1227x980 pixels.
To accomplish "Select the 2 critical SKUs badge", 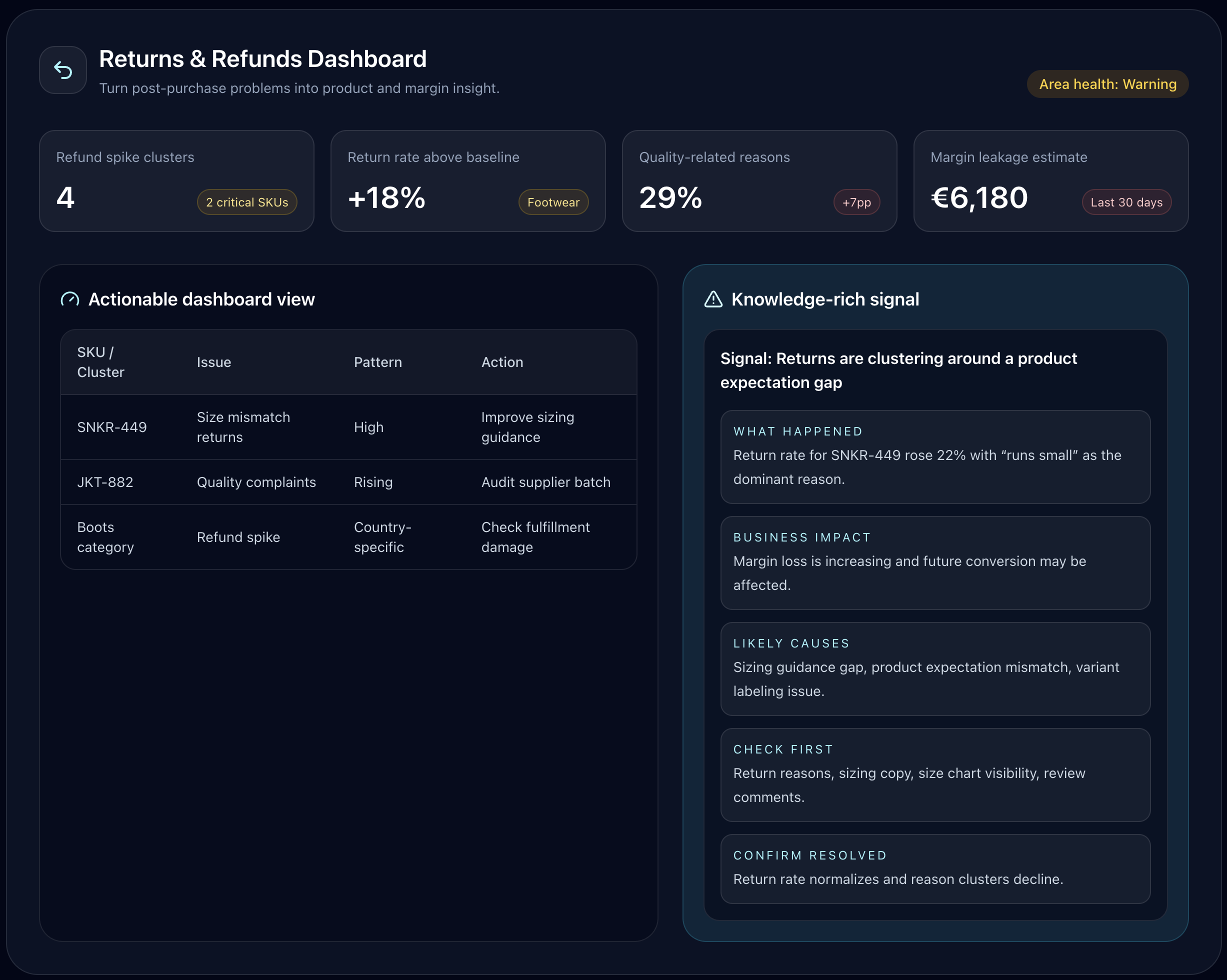I will pyautogui.click(x=247, y=202).
